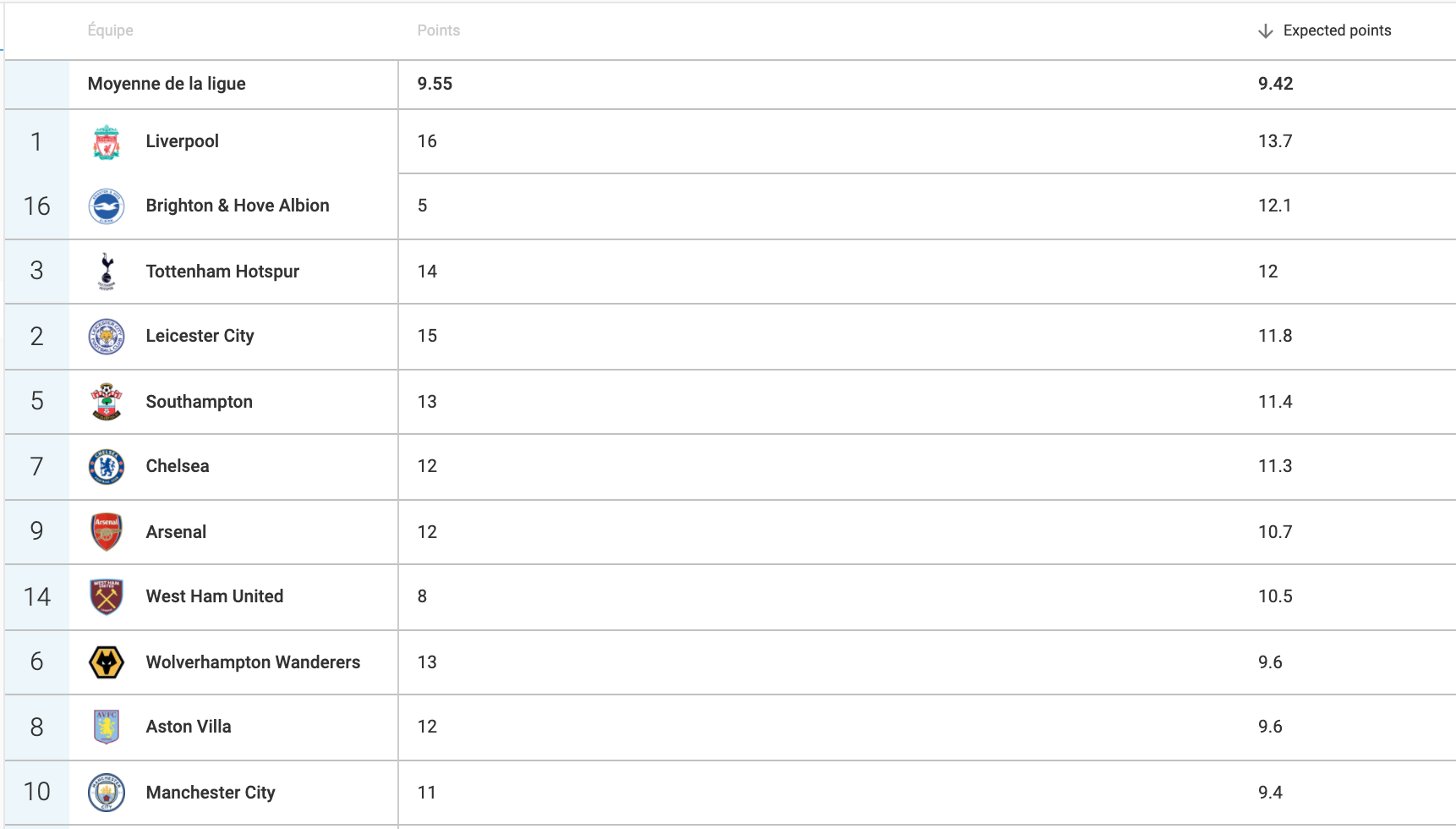Toggle sort arrow beside Expected points
The height and width of the screenshot is (829, 1456).
click(1266, 31)
